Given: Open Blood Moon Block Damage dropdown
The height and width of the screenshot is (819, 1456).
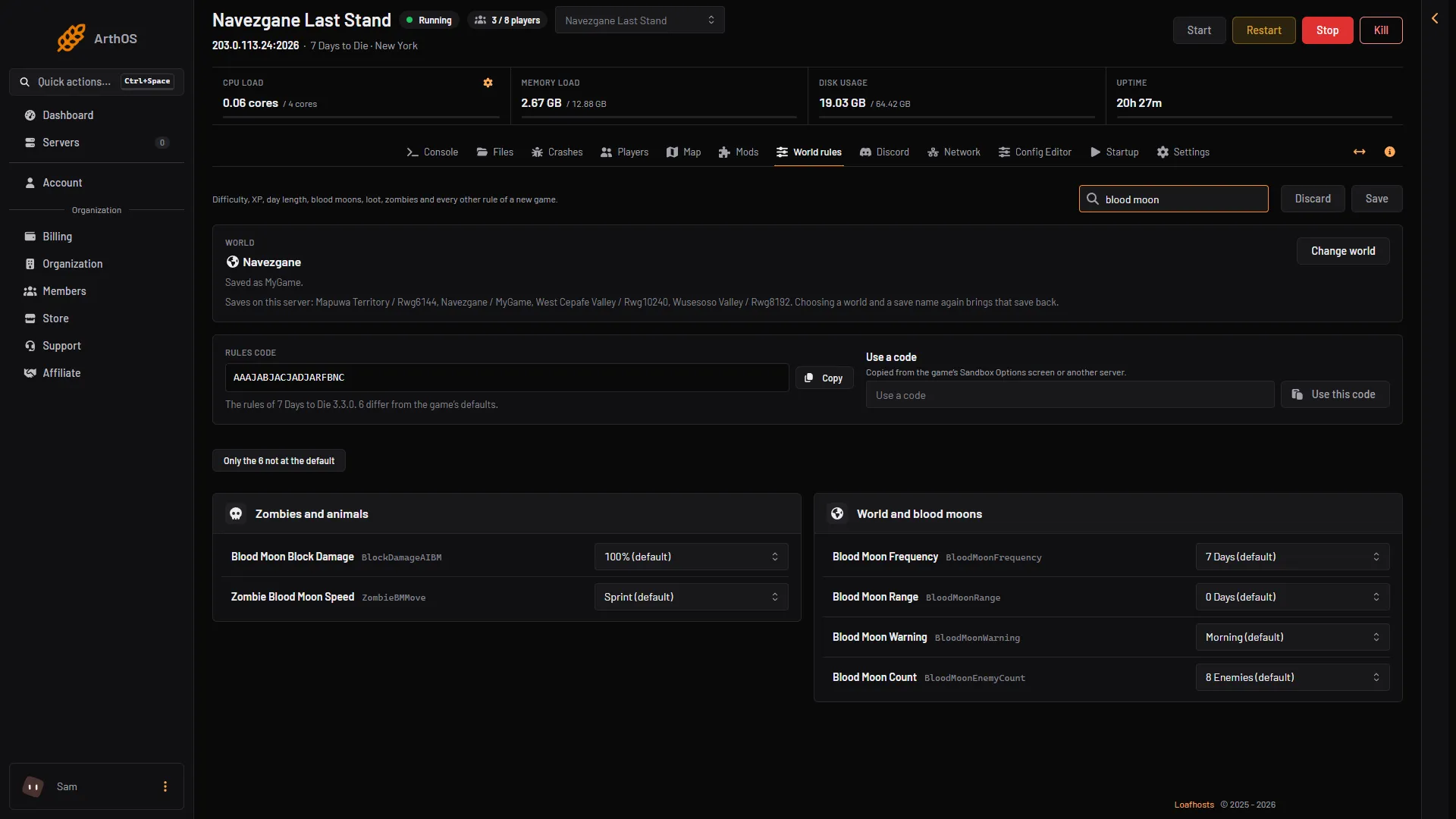Looking at the screenshot, I should 691,557.
